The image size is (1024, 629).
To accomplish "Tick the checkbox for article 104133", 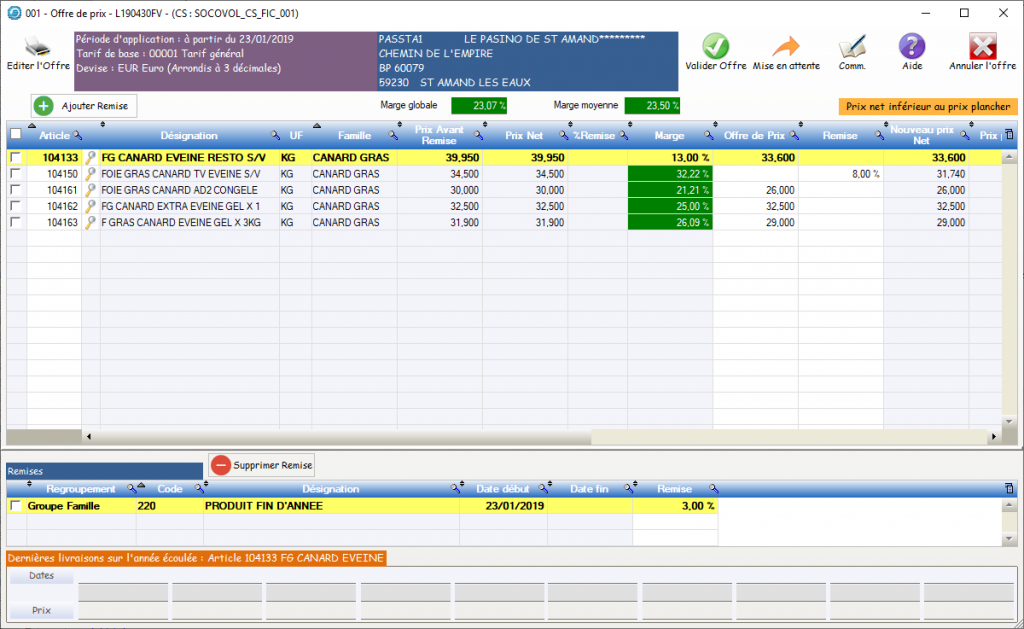I will tap(16, 158).
